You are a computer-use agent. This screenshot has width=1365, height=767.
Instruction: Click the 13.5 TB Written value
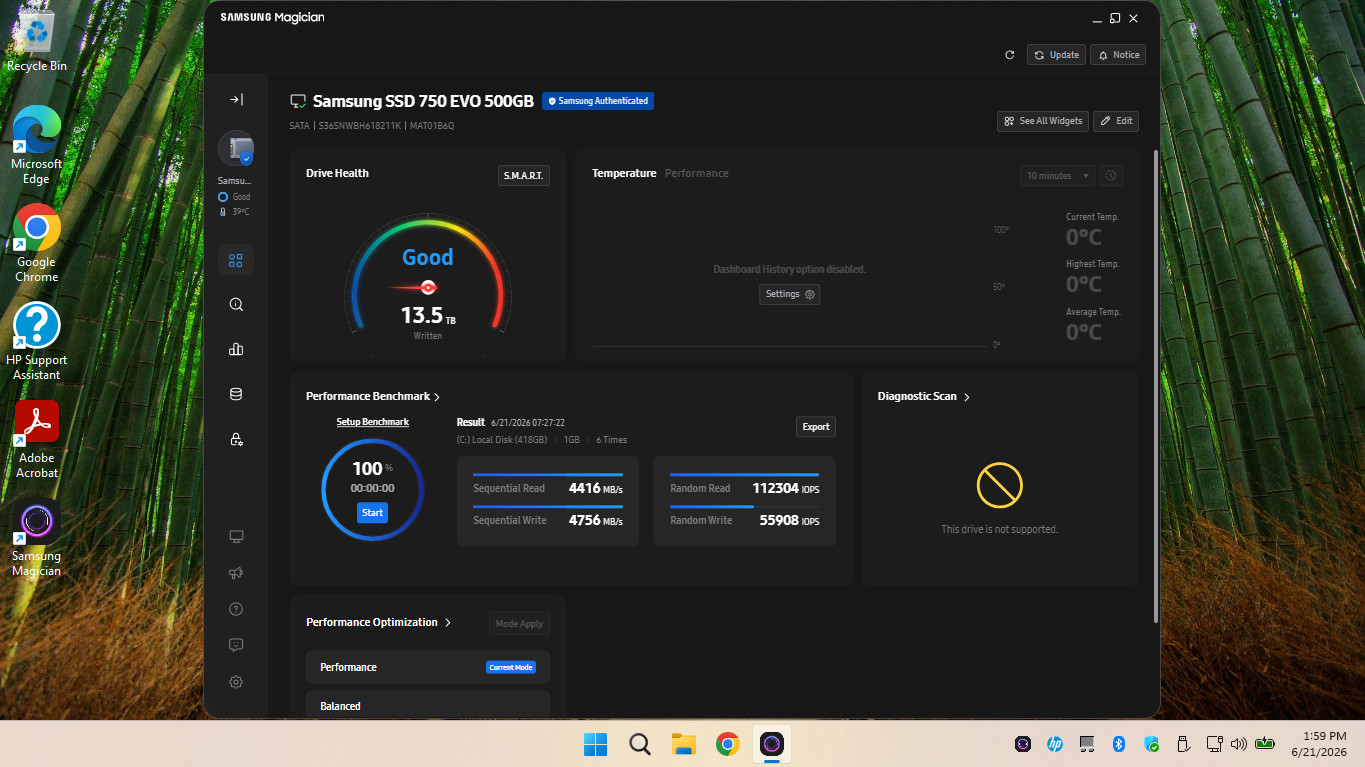pyautogui.click(x=428, y=317)
